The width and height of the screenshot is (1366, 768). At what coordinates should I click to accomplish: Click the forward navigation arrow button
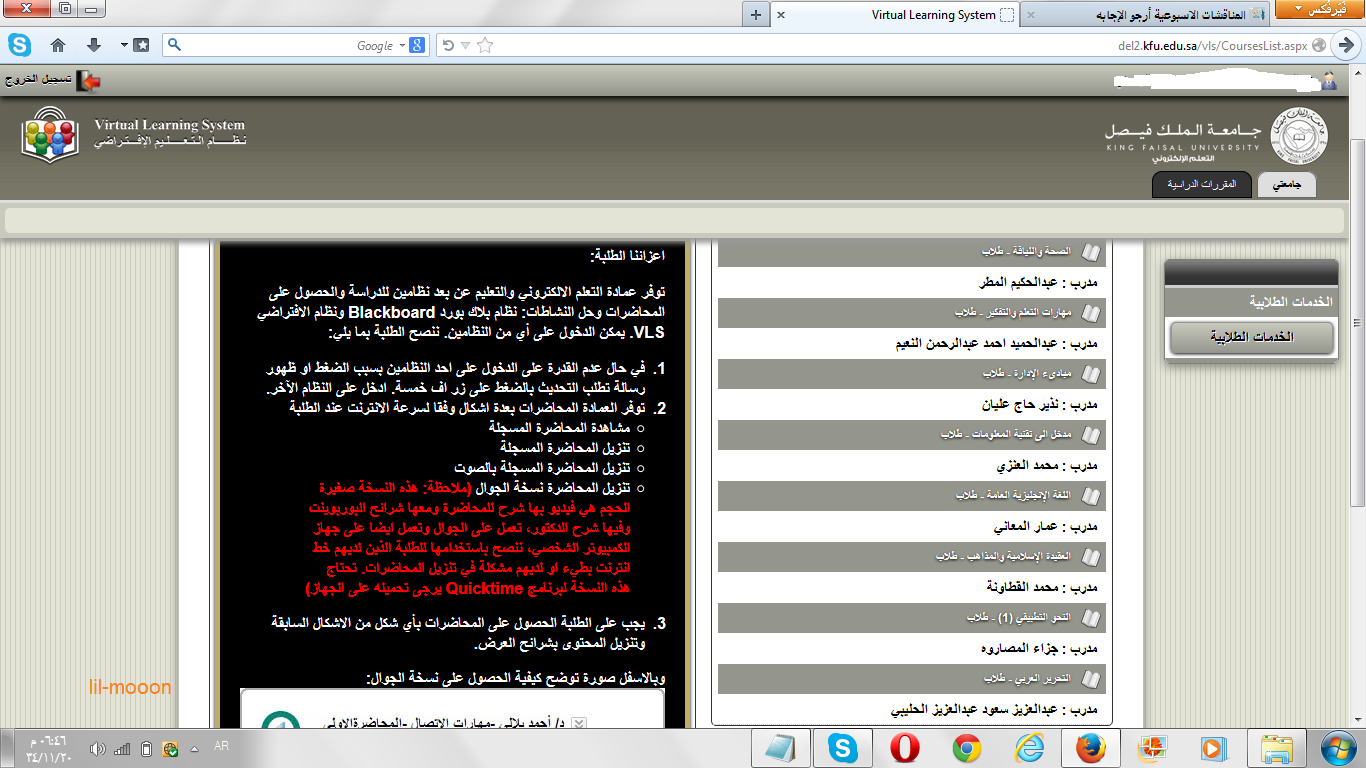click(x=1346, y=45)
